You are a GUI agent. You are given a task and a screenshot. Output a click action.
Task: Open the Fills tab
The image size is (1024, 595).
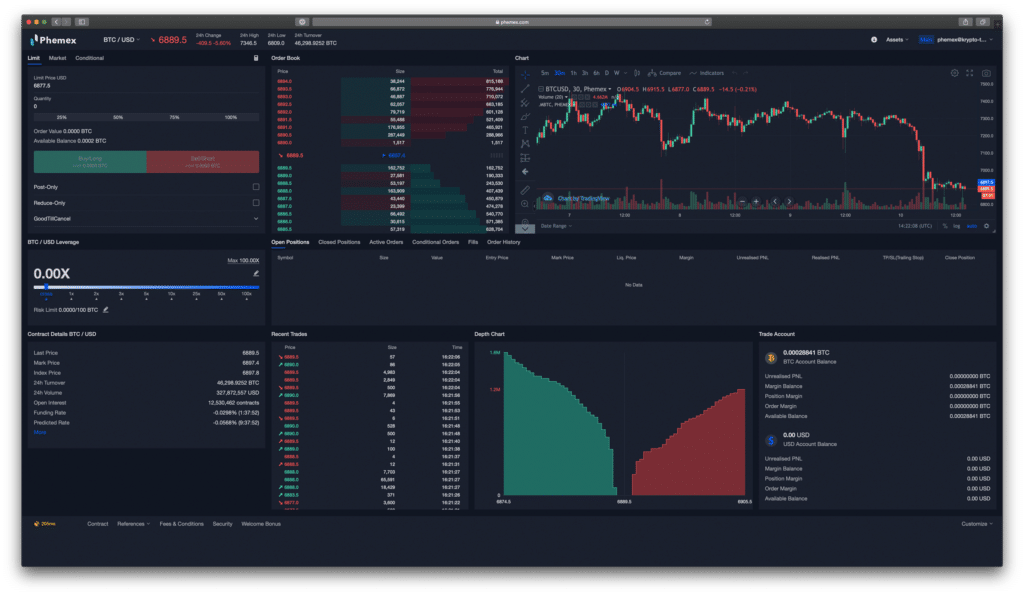pyautogui.click(x=473, y=242)
